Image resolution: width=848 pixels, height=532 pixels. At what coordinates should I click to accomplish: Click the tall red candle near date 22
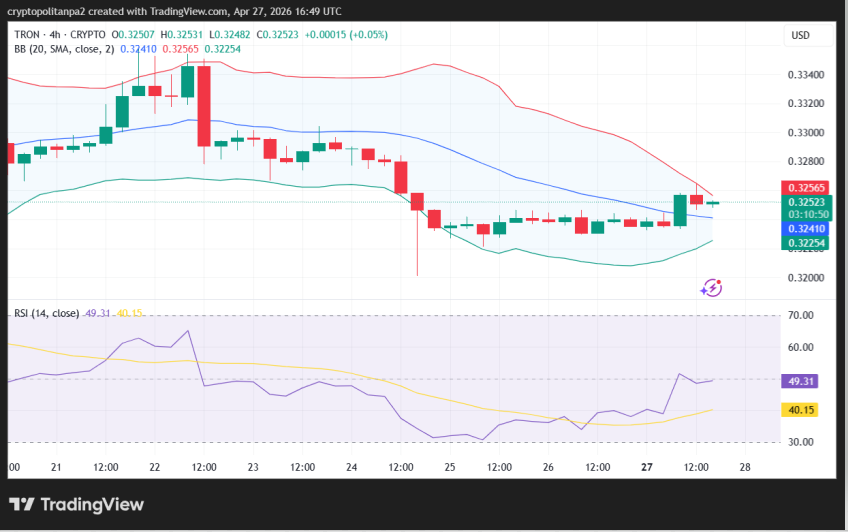point(204,105)
